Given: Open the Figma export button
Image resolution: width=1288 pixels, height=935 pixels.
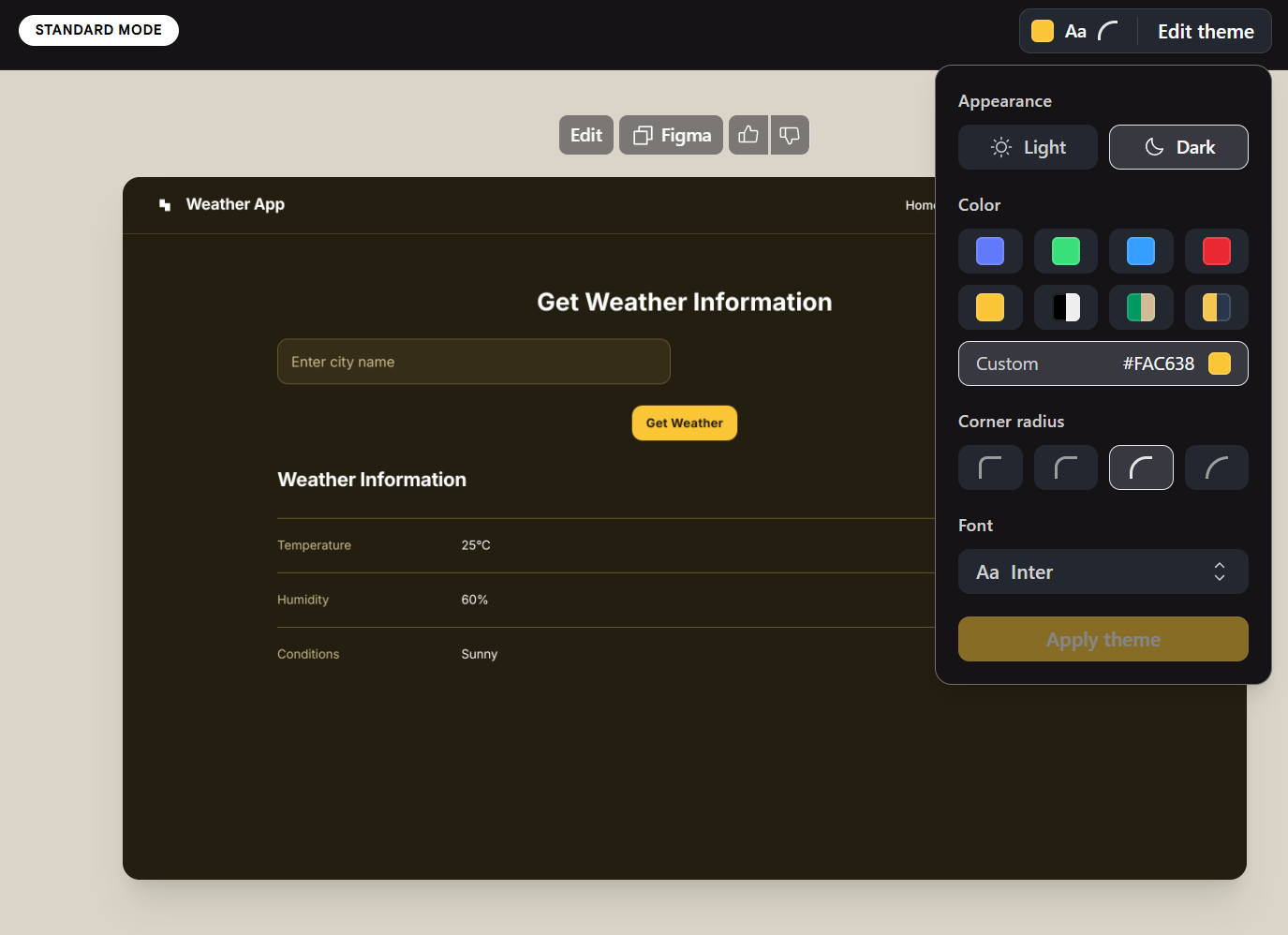Looking at the screenshot, I should 671,135.
